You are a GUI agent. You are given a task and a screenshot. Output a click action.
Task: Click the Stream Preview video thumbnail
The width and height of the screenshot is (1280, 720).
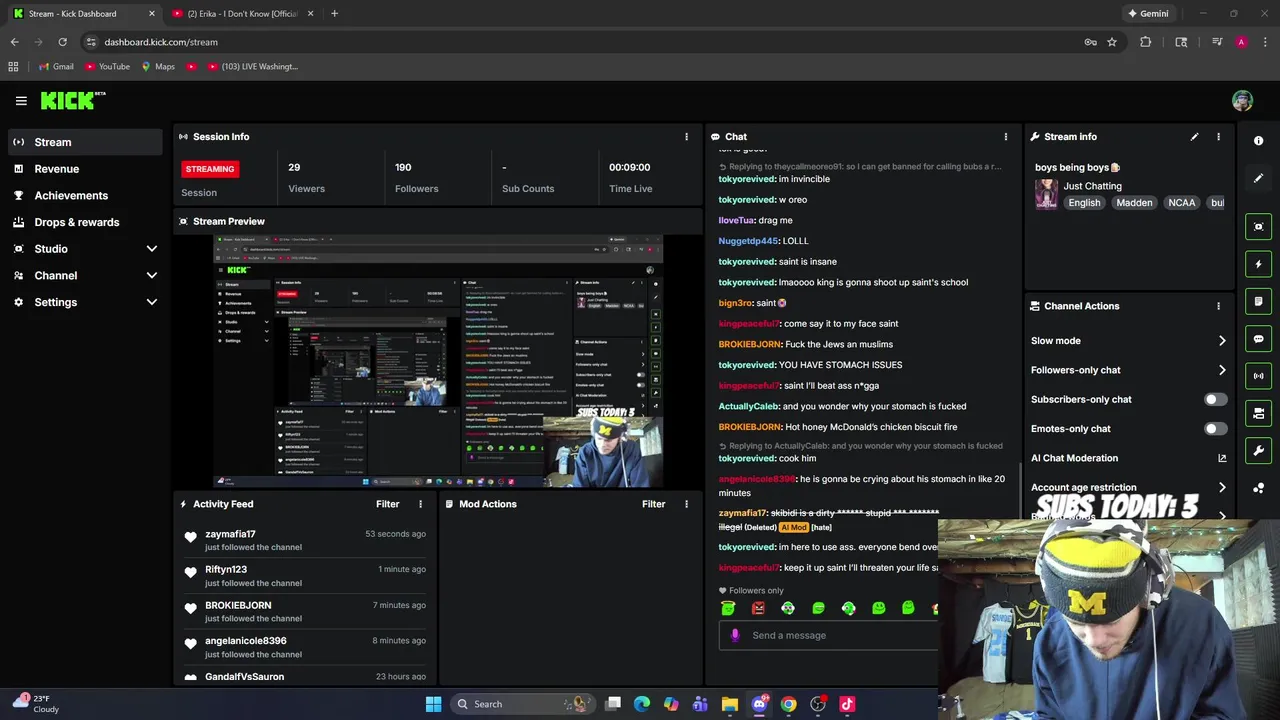[438, 361]
